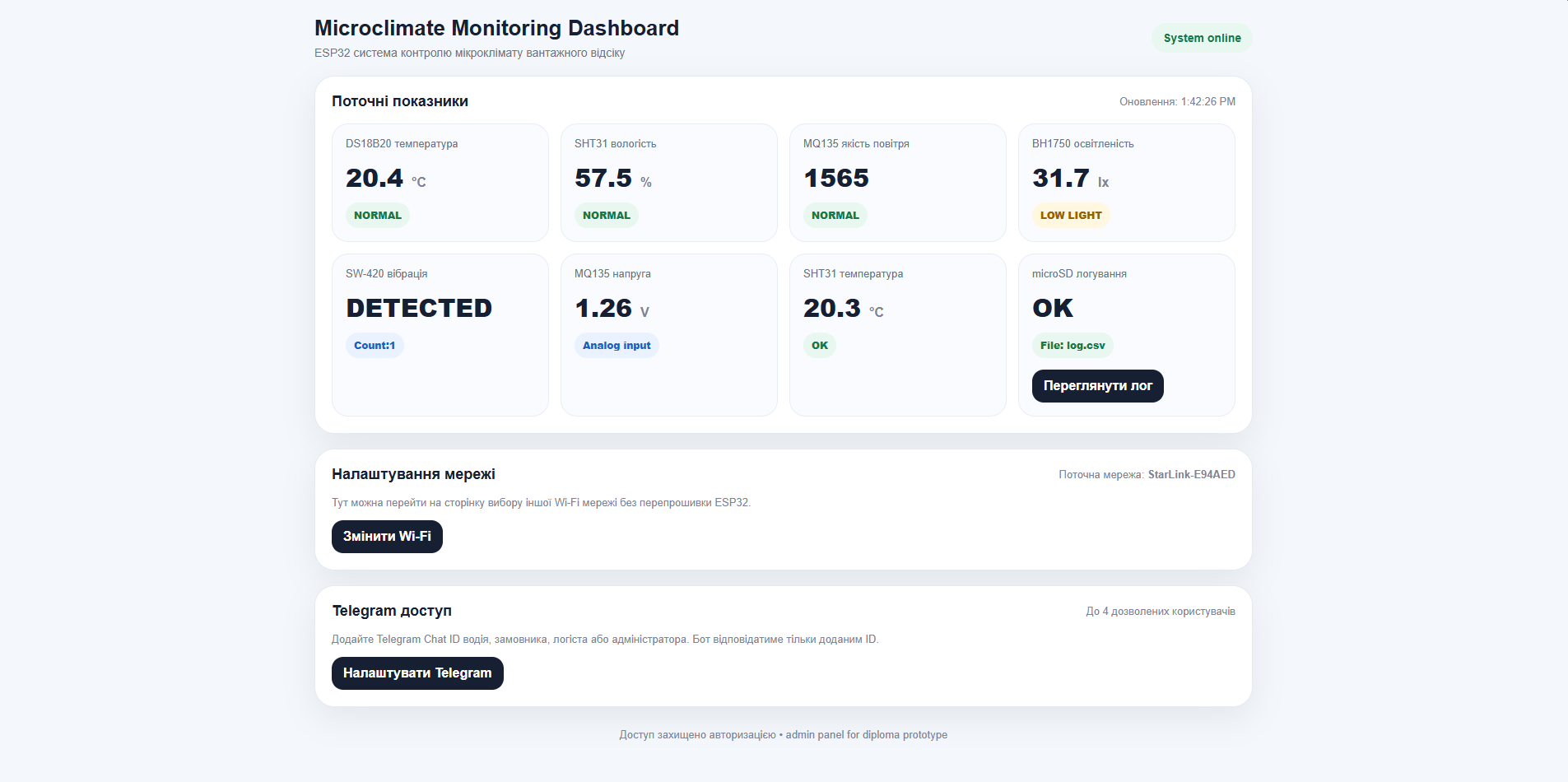
Task: Click the MQ135 напруга 1.26 V reading
Action: [x=612, y=309]
